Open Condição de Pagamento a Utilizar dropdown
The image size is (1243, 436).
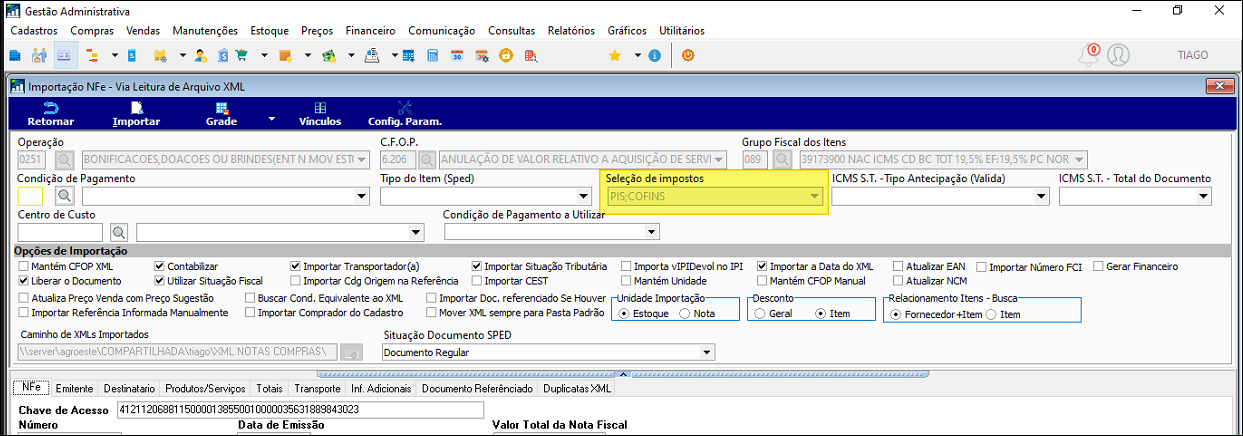click(652, 232)
